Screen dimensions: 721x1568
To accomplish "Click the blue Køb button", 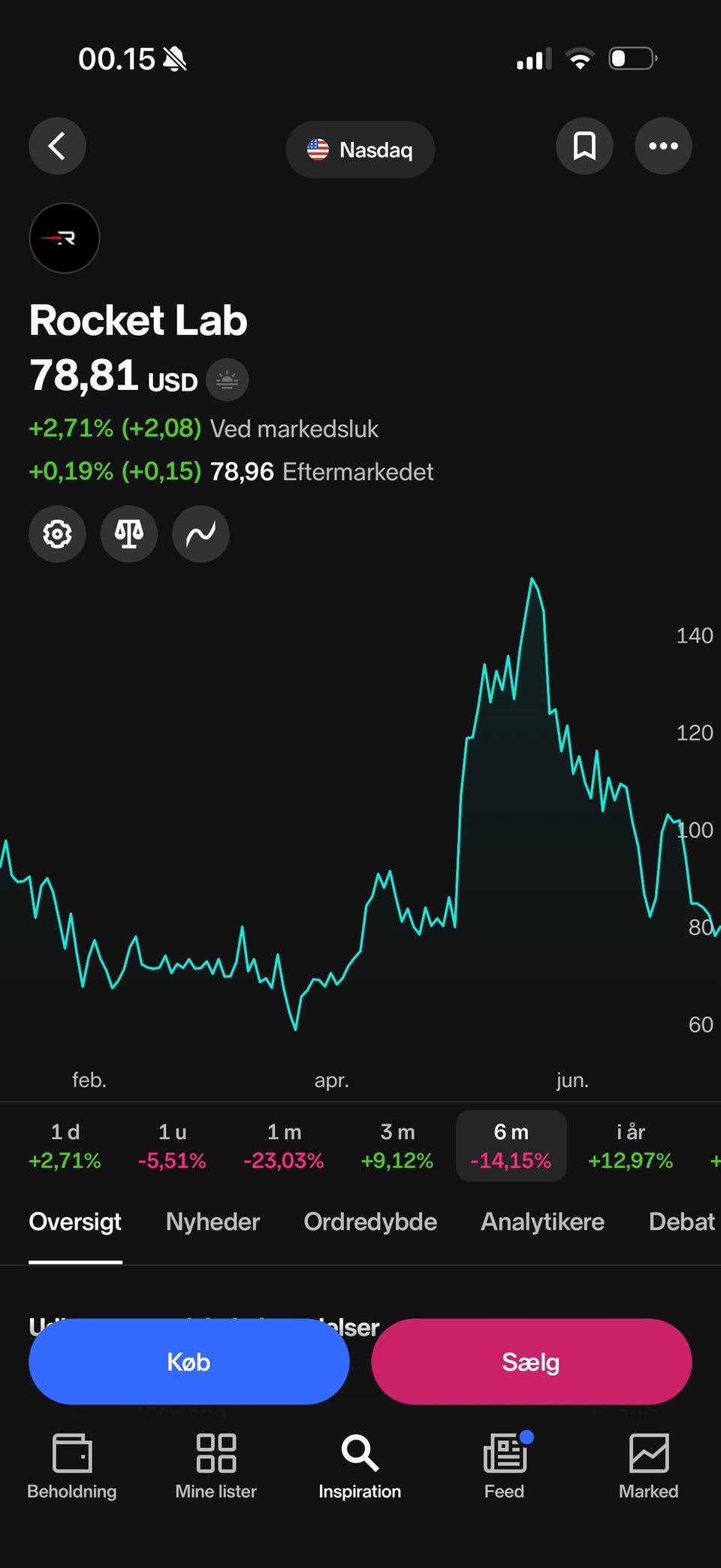I will point(189,1361).
